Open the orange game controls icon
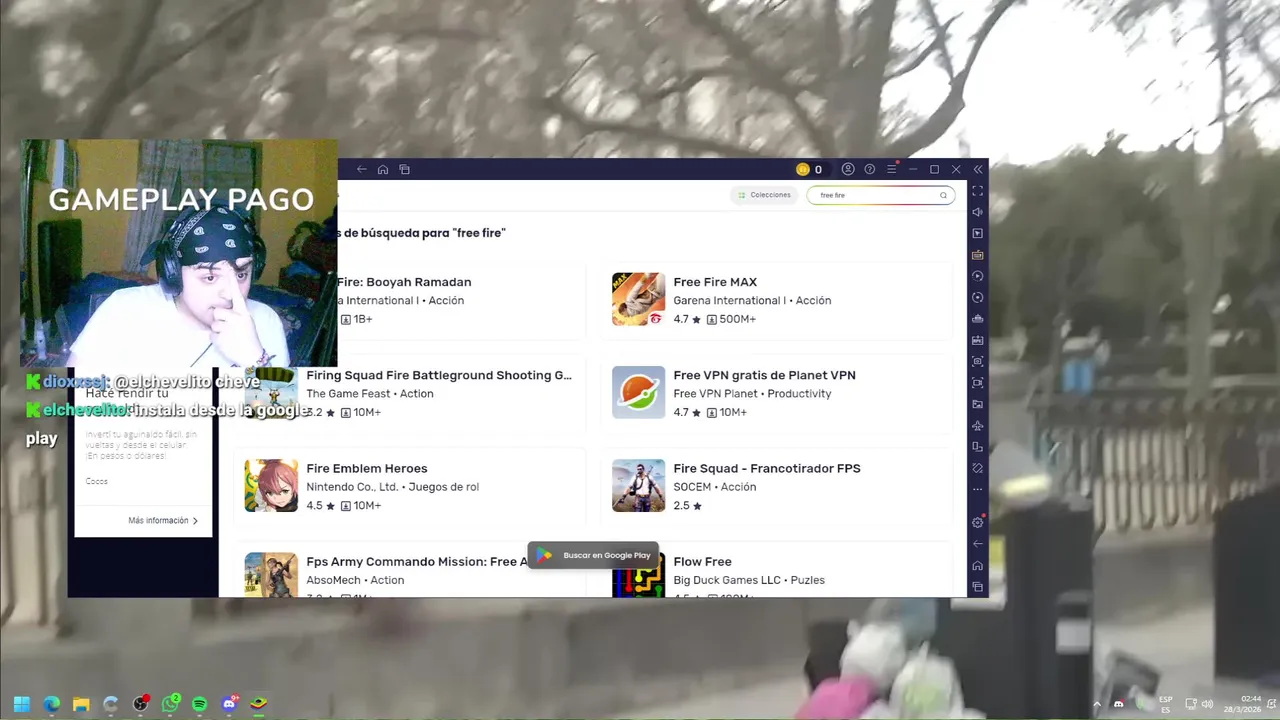The height and width of the screenshot is (720, 1280). click(978, 255)
